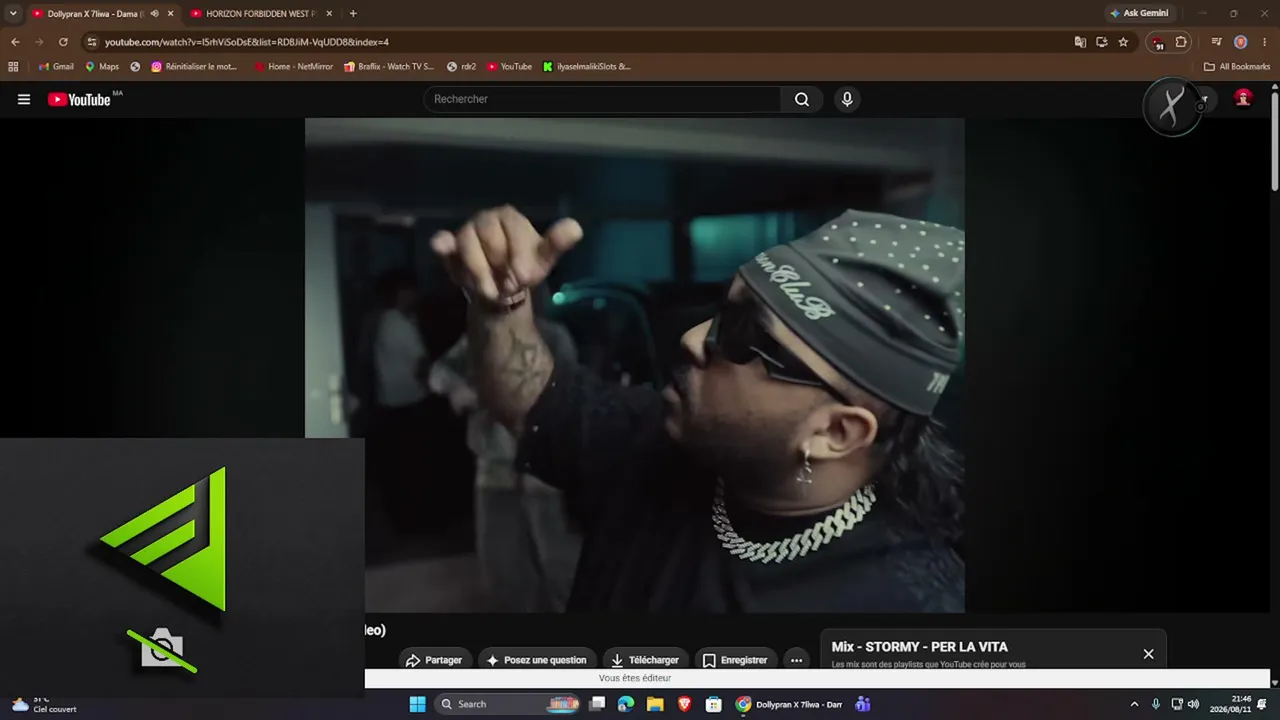Translate this page from address bar
This screenshot has height=720, width=1280.
(1080, 42)
